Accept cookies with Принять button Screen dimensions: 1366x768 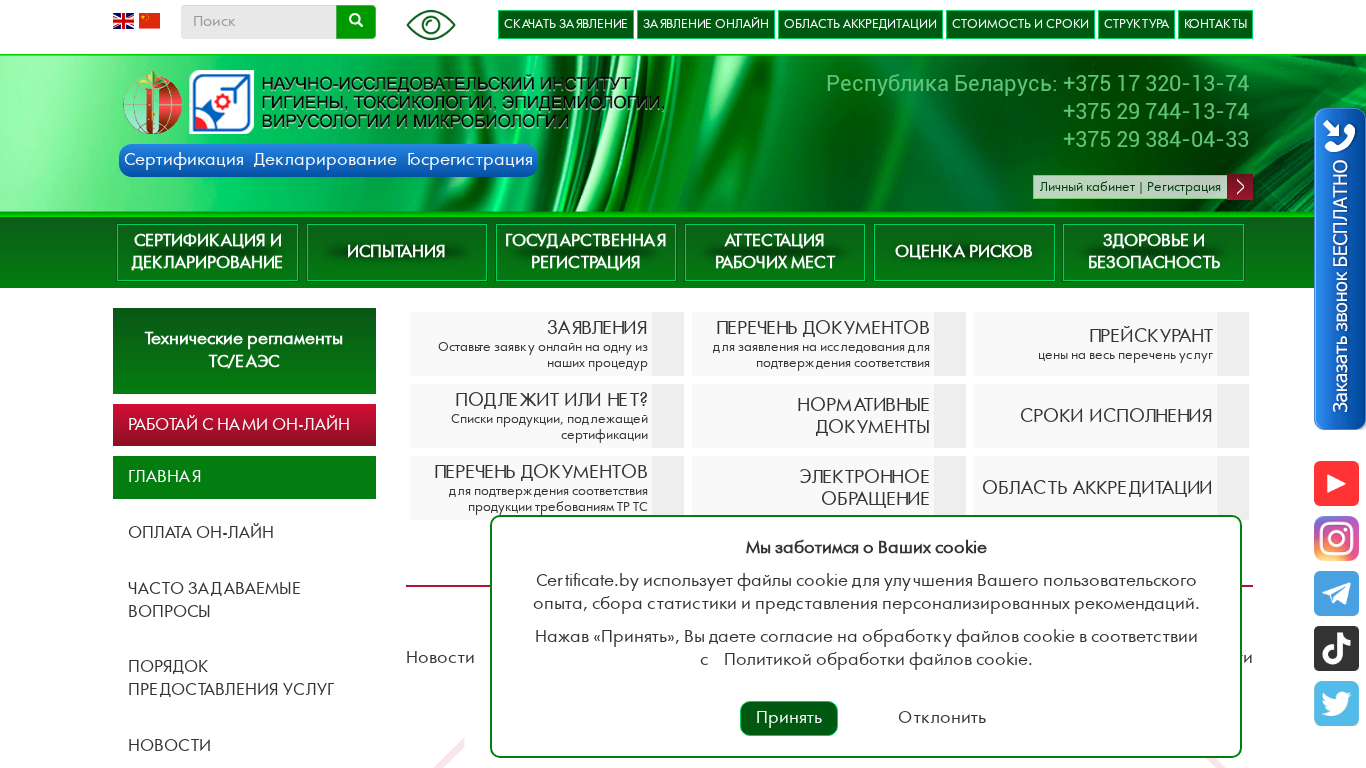[789, 718]
